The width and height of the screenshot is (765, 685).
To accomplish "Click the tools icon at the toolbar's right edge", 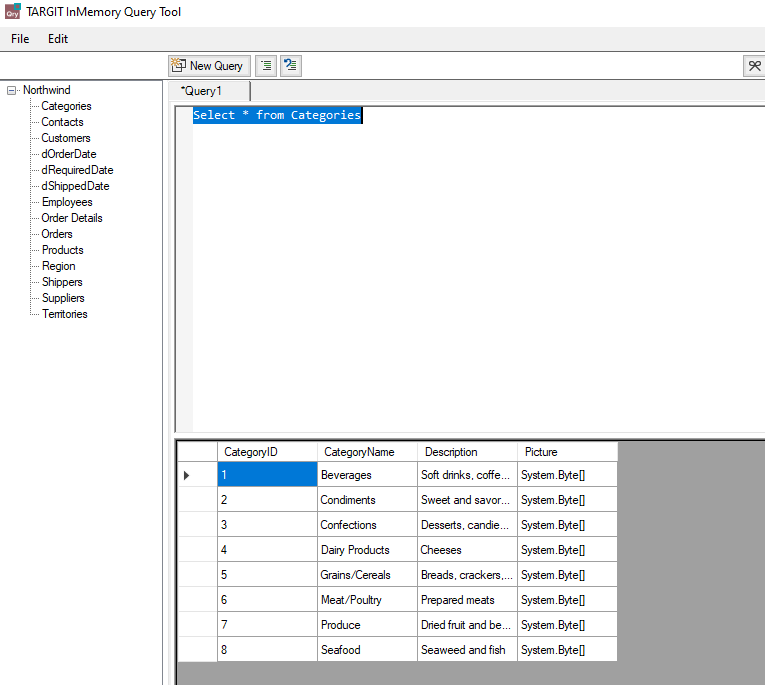I will 754,66.
